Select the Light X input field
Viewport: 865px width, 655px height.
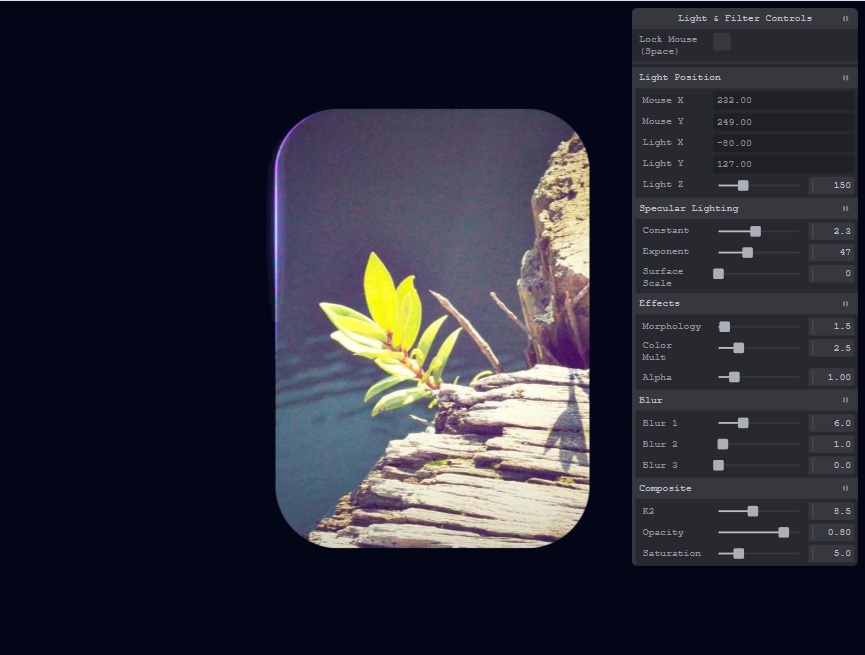(783, 143)
